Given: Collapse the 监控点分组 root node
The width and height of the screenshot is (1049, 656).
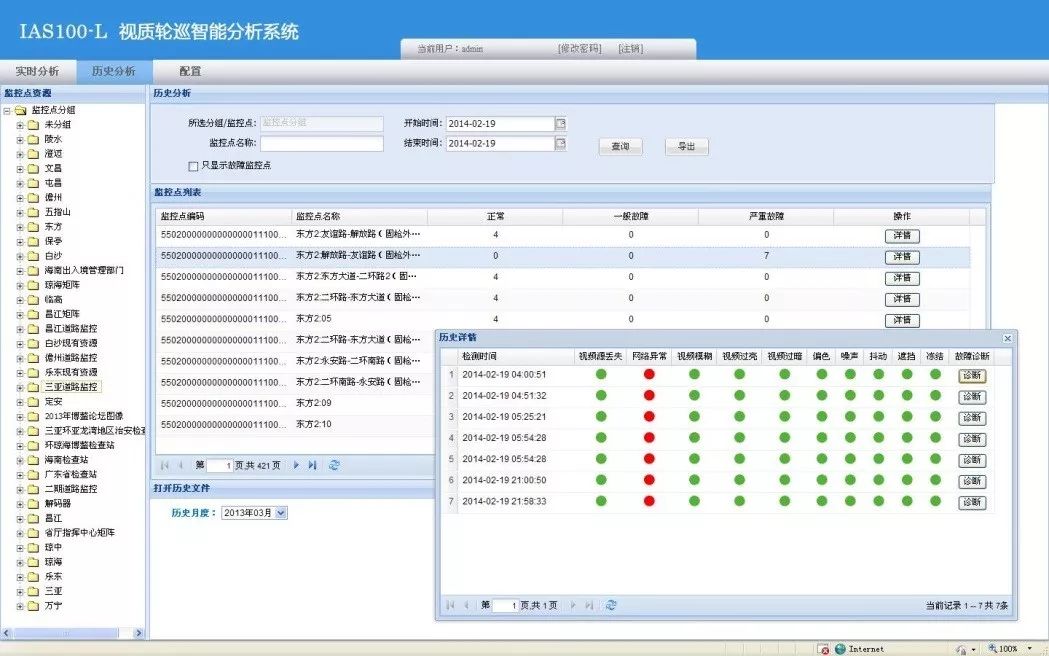Looking at the screenshot, I should click(7, 110).
